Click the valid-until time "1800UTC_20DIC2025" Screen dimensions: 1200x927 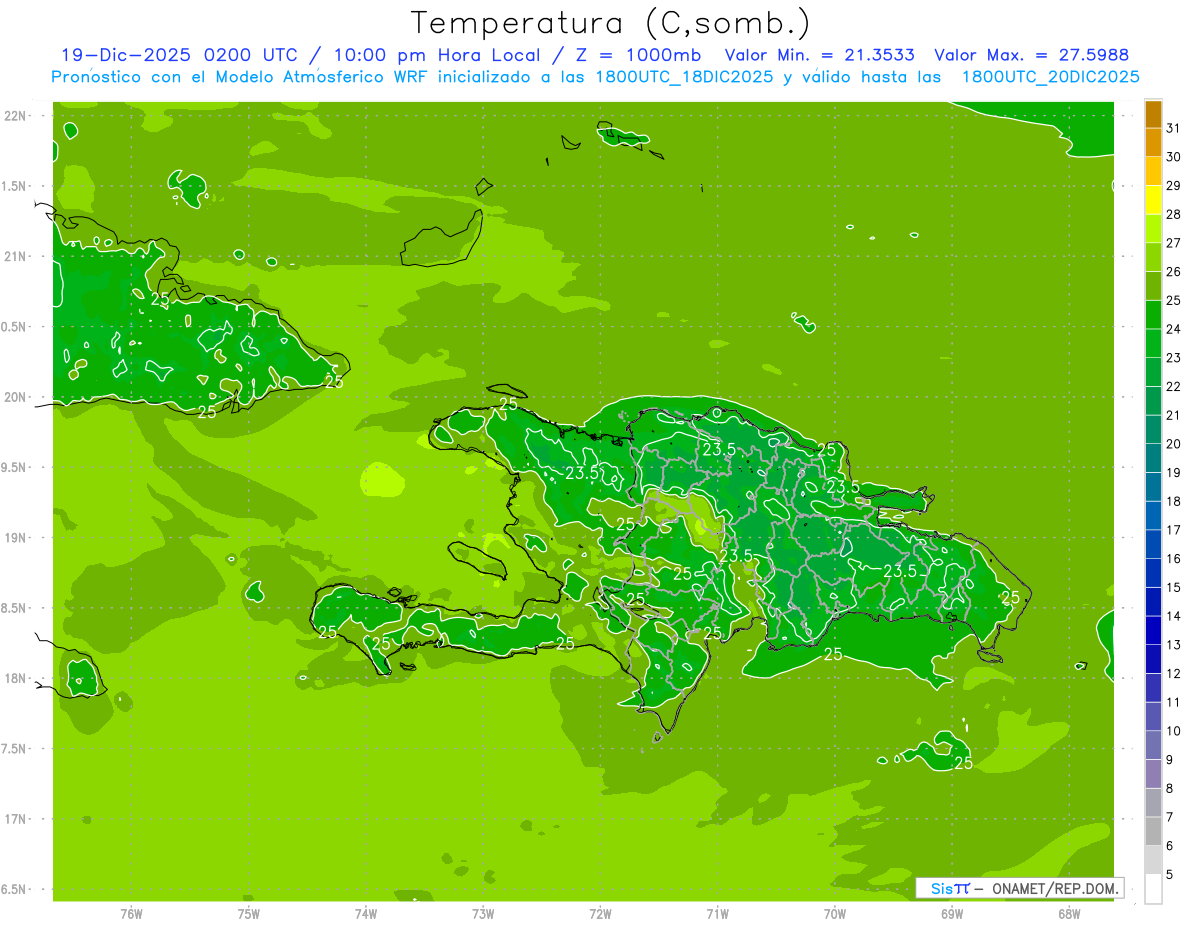tap(1050, 77)
